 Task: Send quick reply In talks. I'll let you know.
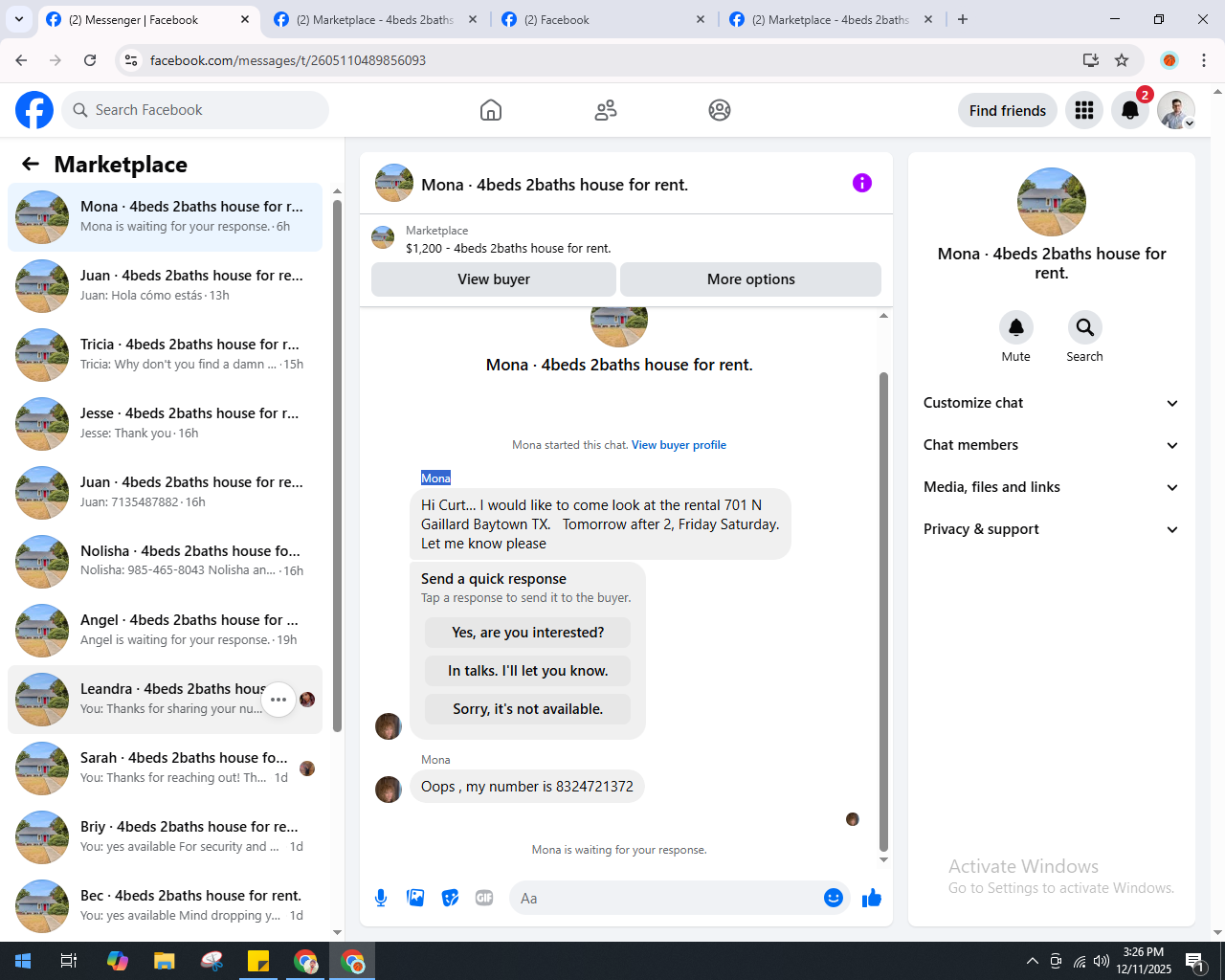[x=528, y=671]
